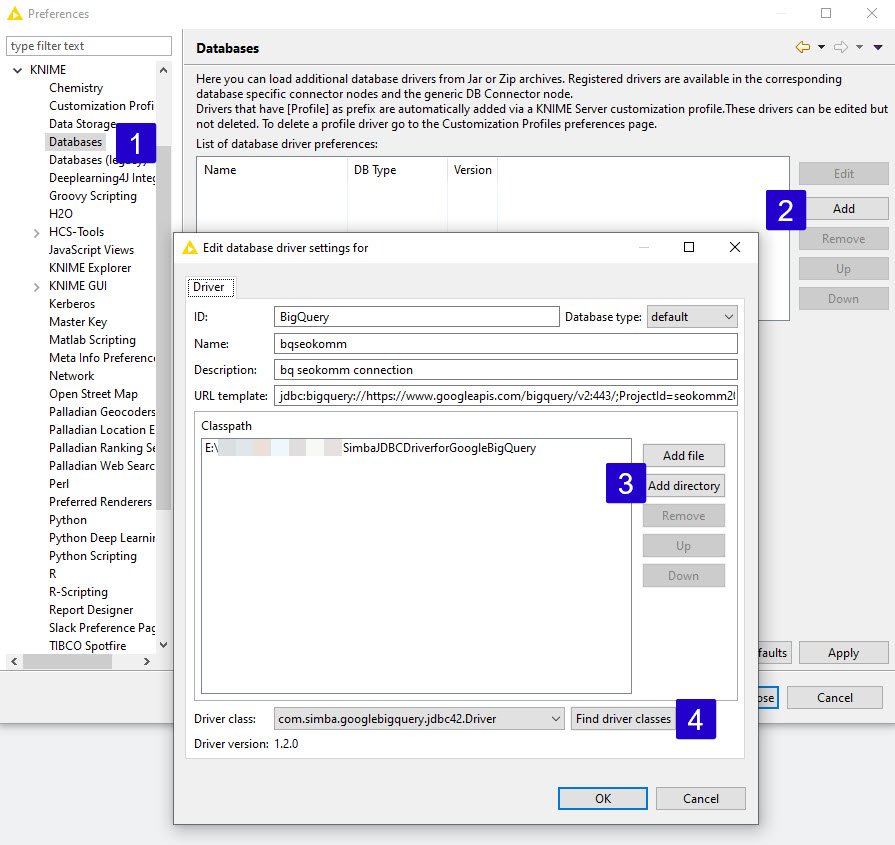
Task: Click the back navigation arrow icon in Preferences
Action: click(803, 47)
